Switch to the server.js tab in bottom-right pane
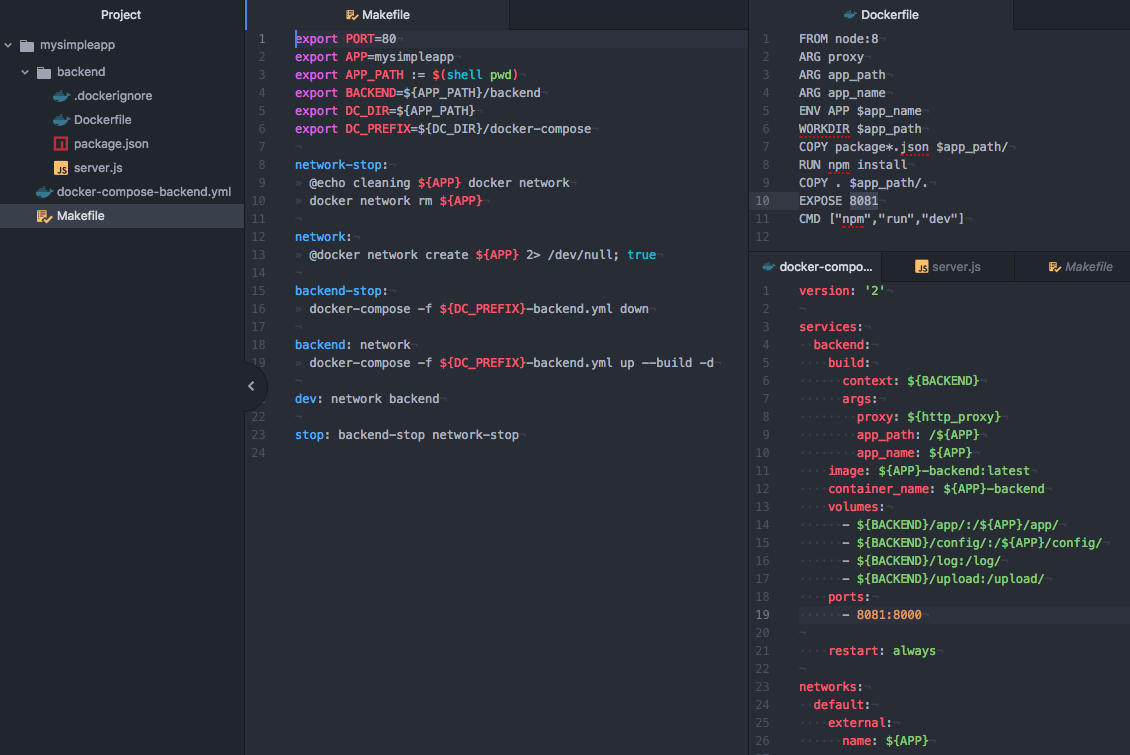The width and height of the screenshot is (1130, 755). click(x=948, y=267)
